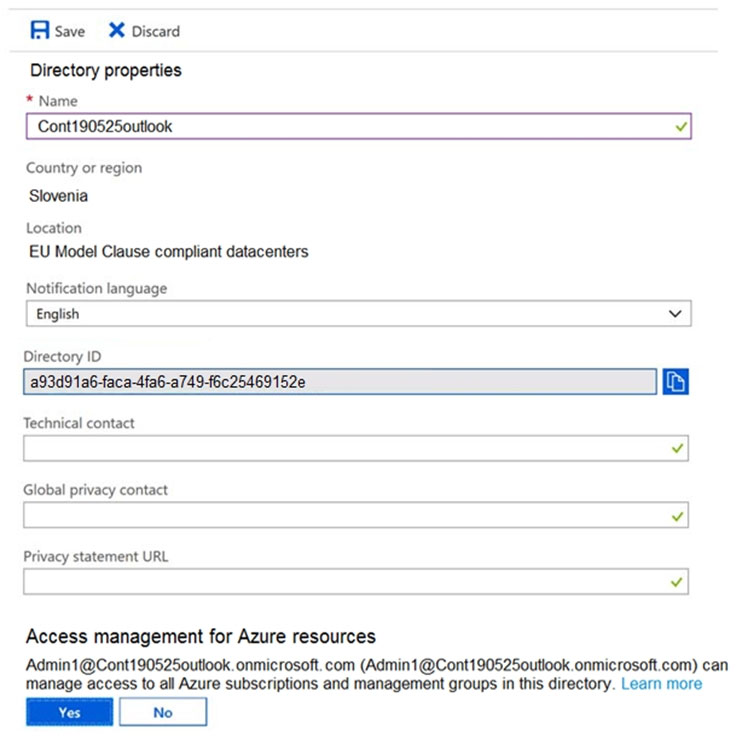Click the Save floppy disk icon
The height and width of the screenshot is (736, 742).
40,31
